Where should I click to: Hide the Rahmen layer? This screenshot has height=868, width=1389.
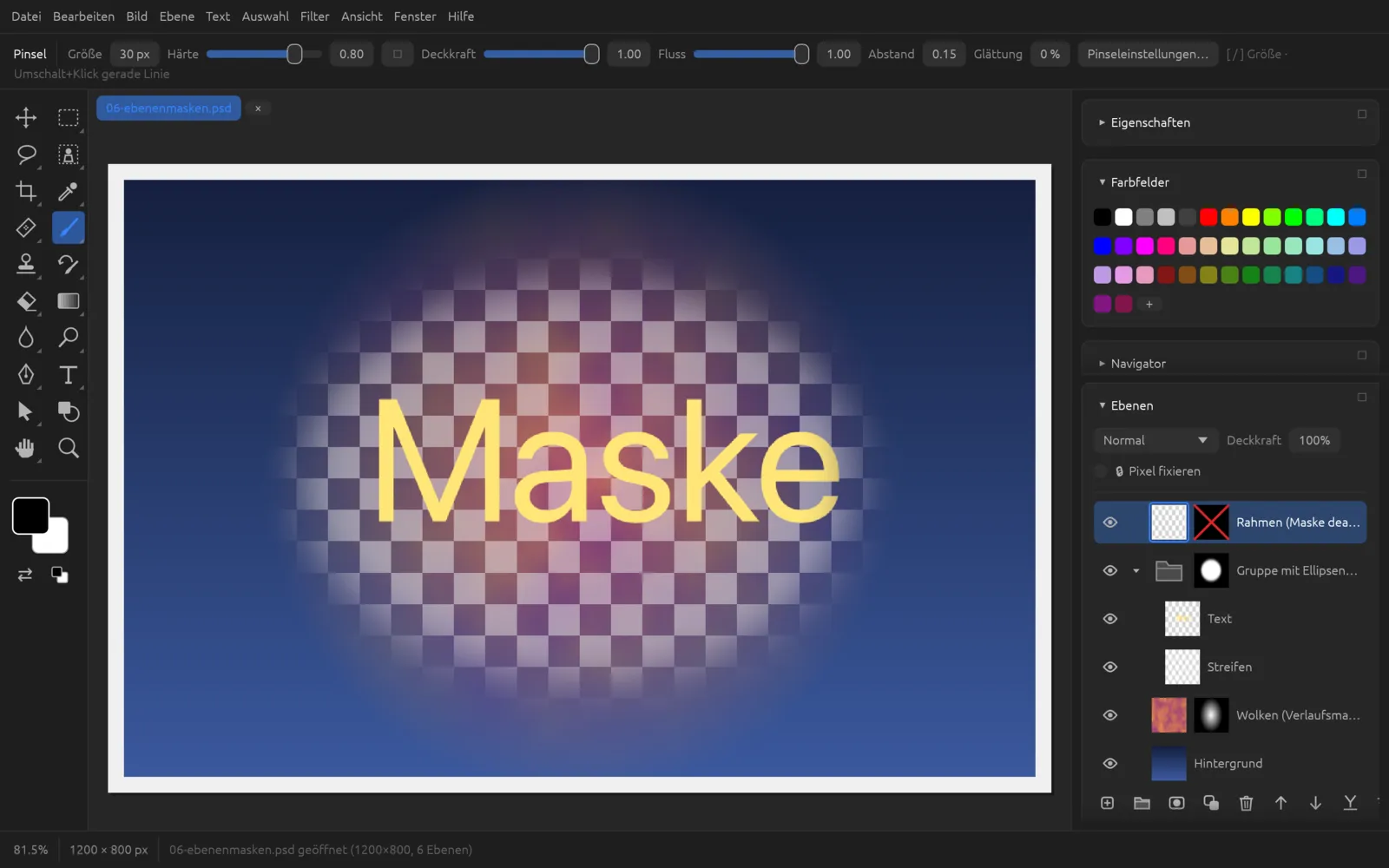[1109, 523]
